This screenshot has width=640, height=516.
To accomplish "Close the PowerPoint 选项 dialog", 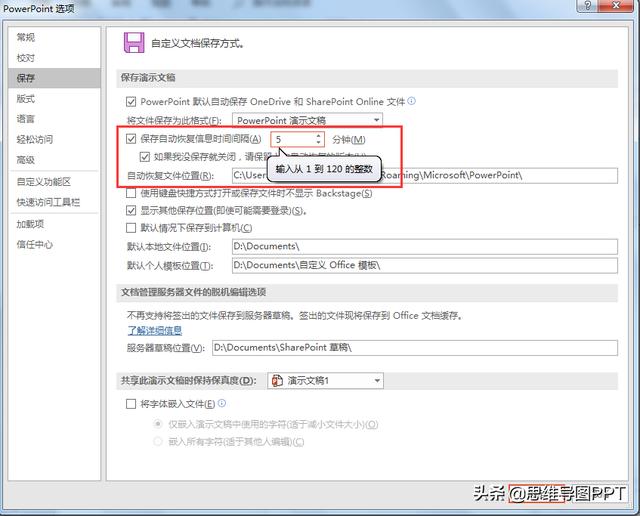I will coord(617,5).
